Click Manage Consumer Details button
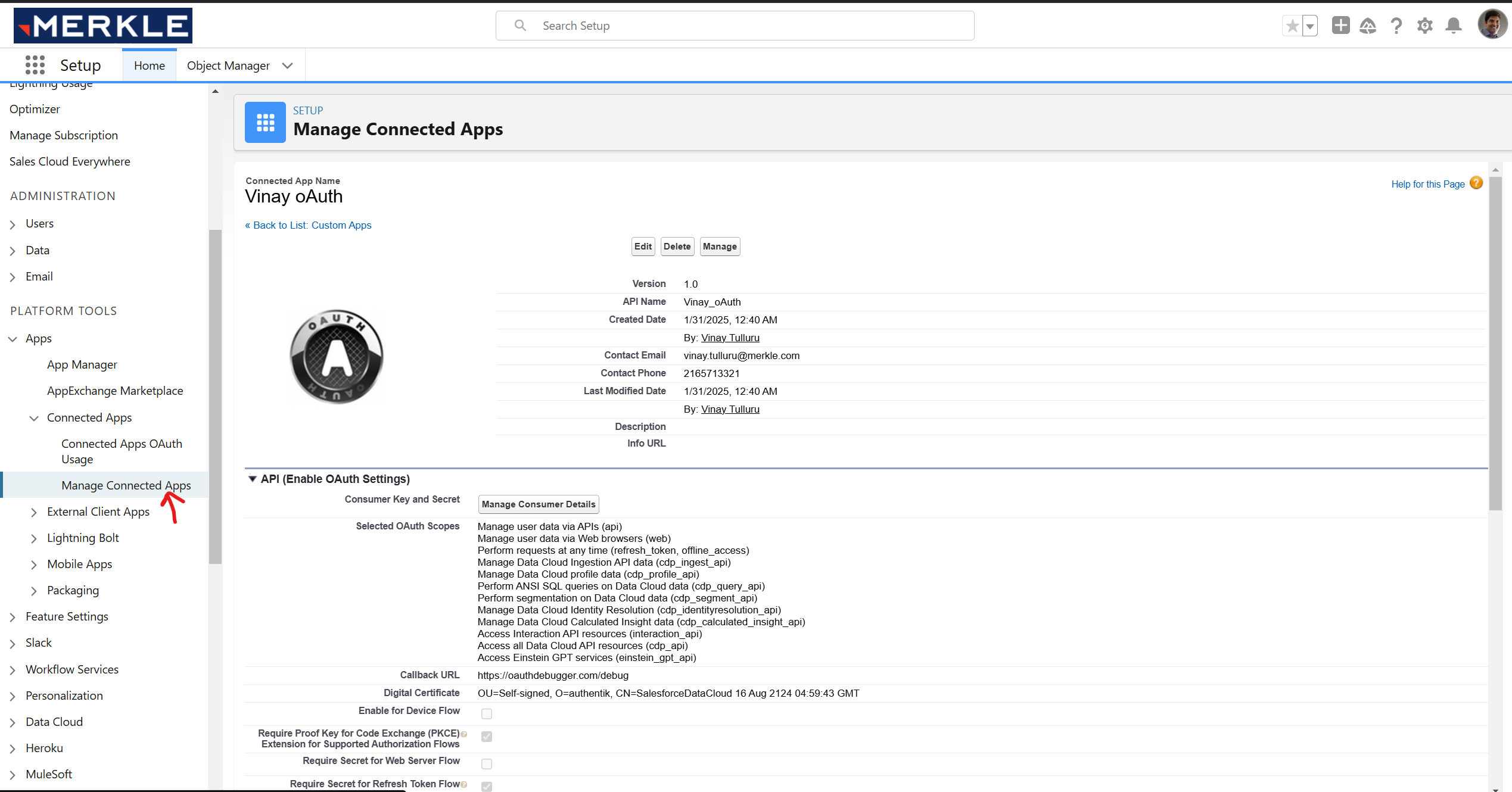 (539, 504)
